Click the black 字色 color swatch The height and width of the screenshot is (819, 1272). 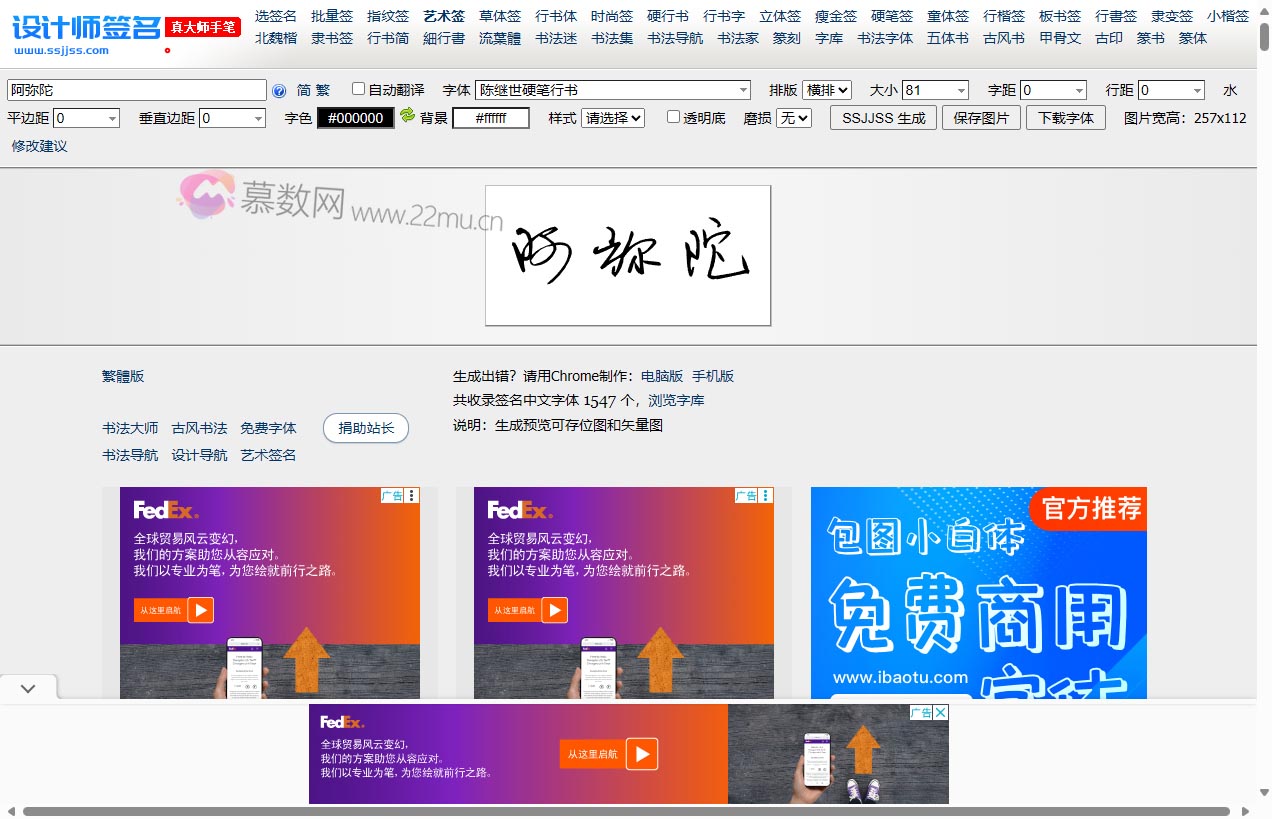tap(356, 118)
